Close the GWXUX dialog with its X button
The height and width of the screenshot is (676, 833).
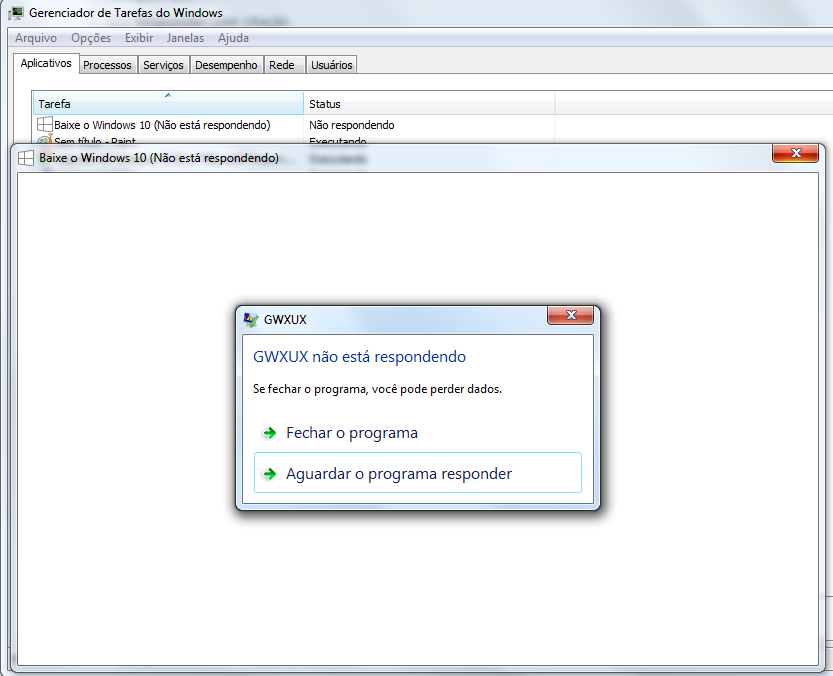click(571, 316)
